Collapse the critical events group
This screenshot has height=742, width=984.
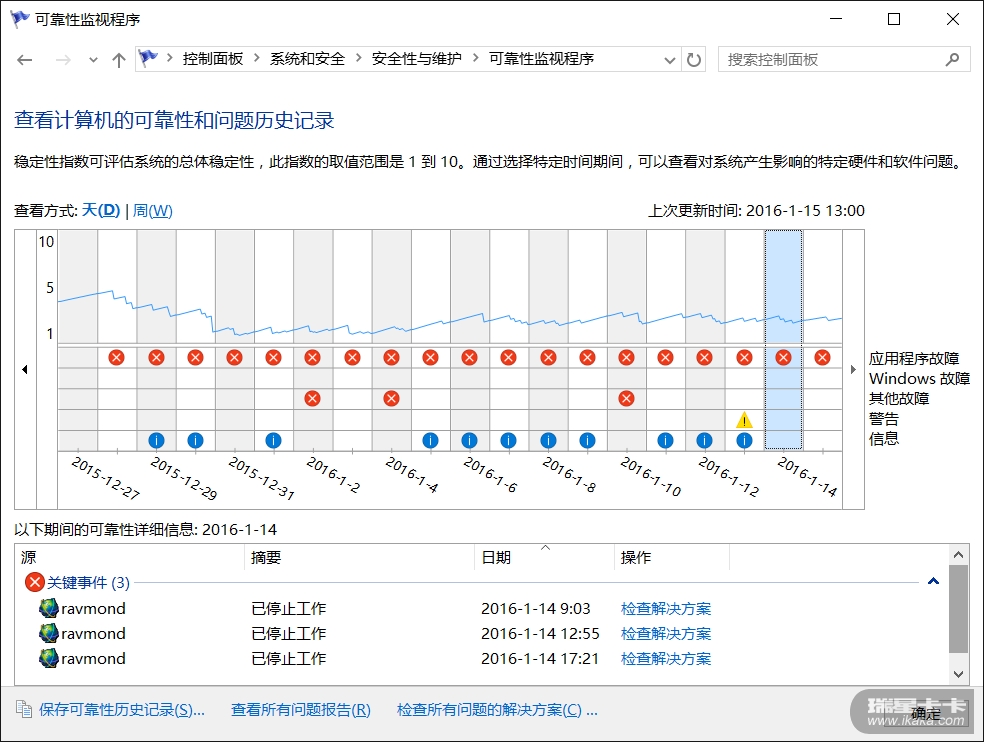coord(933,581)
